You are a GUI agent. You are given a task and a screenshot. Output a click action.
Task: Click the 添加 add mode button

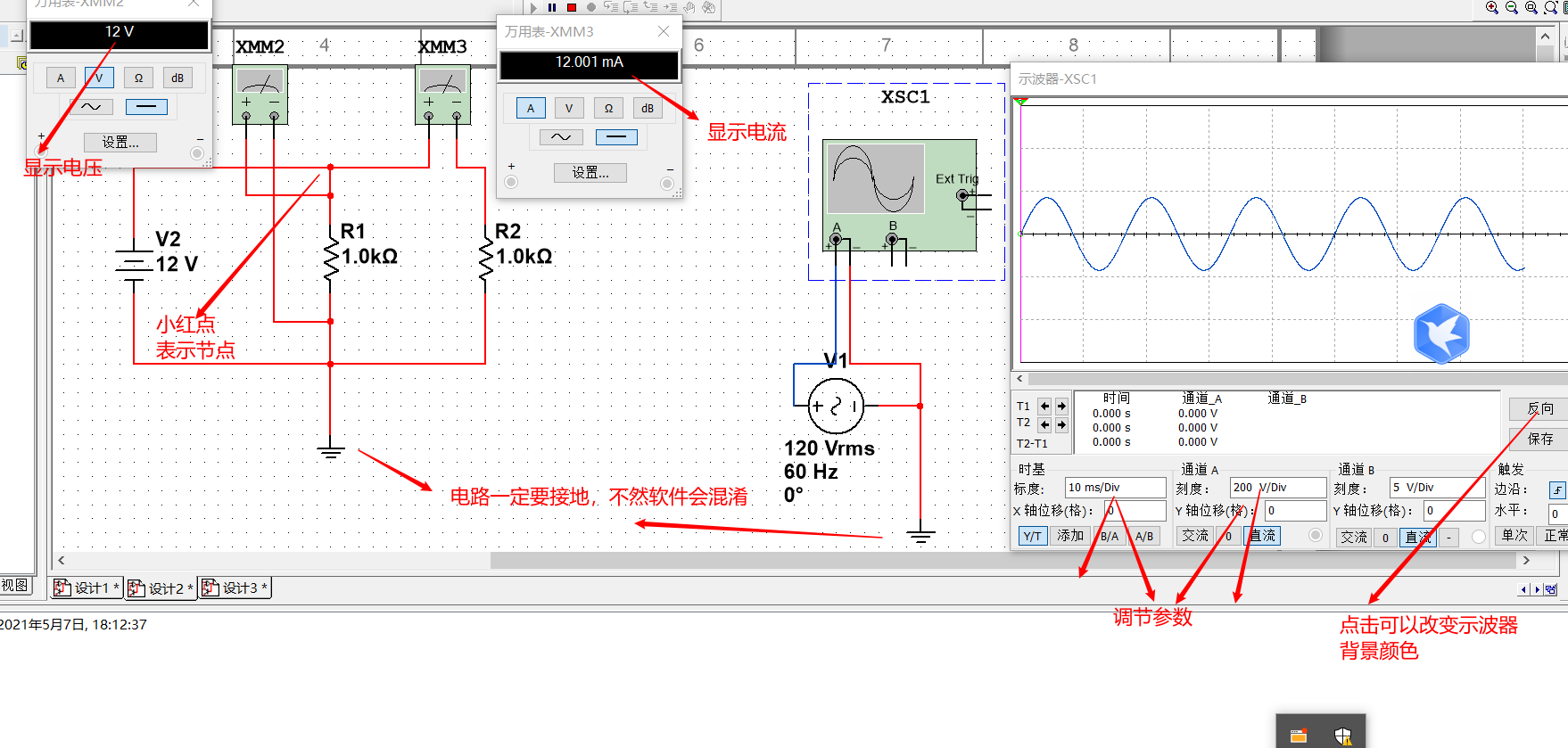tap(1070, 536)
